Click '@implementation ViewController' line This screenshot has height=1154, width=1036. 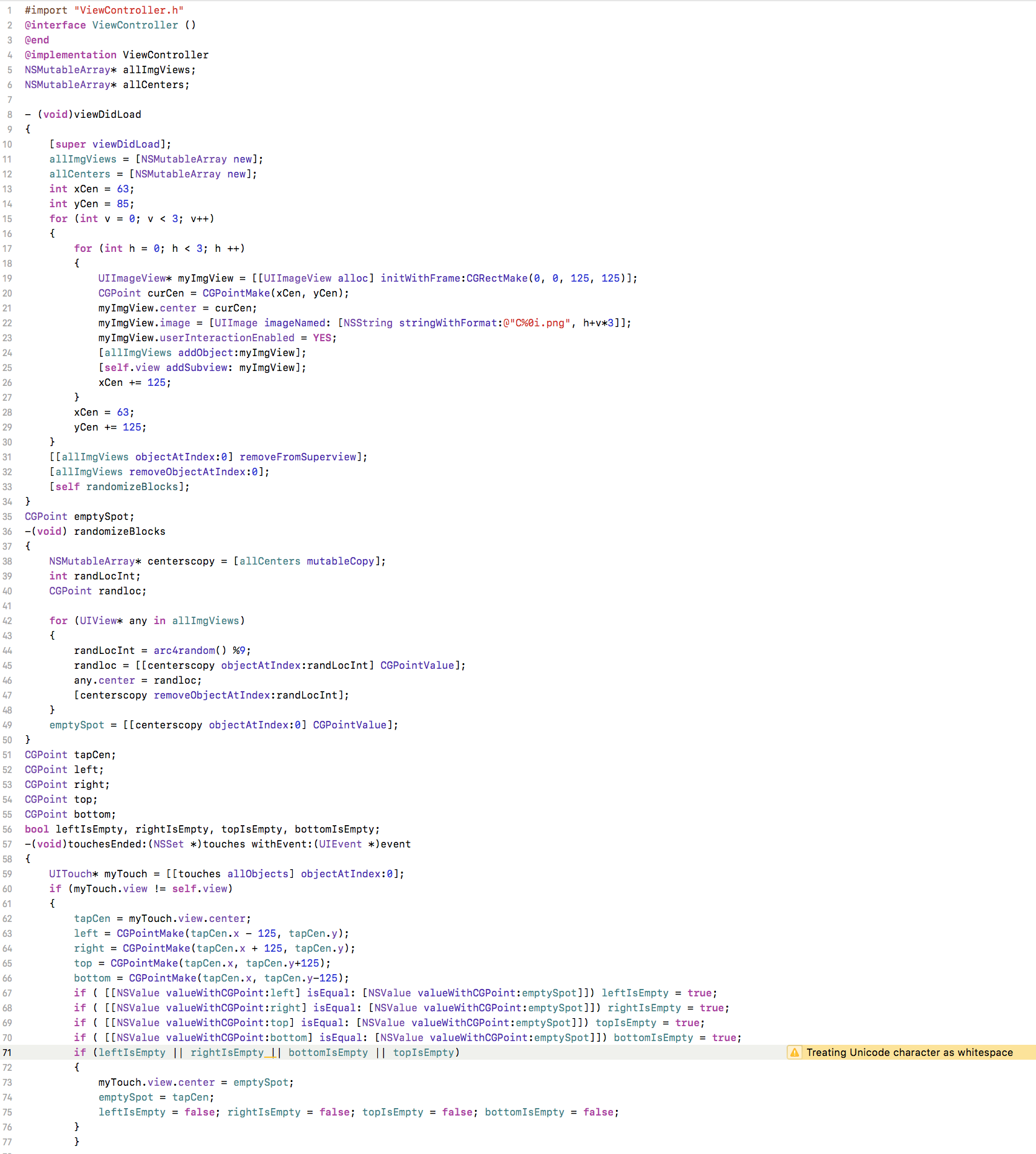117,55
